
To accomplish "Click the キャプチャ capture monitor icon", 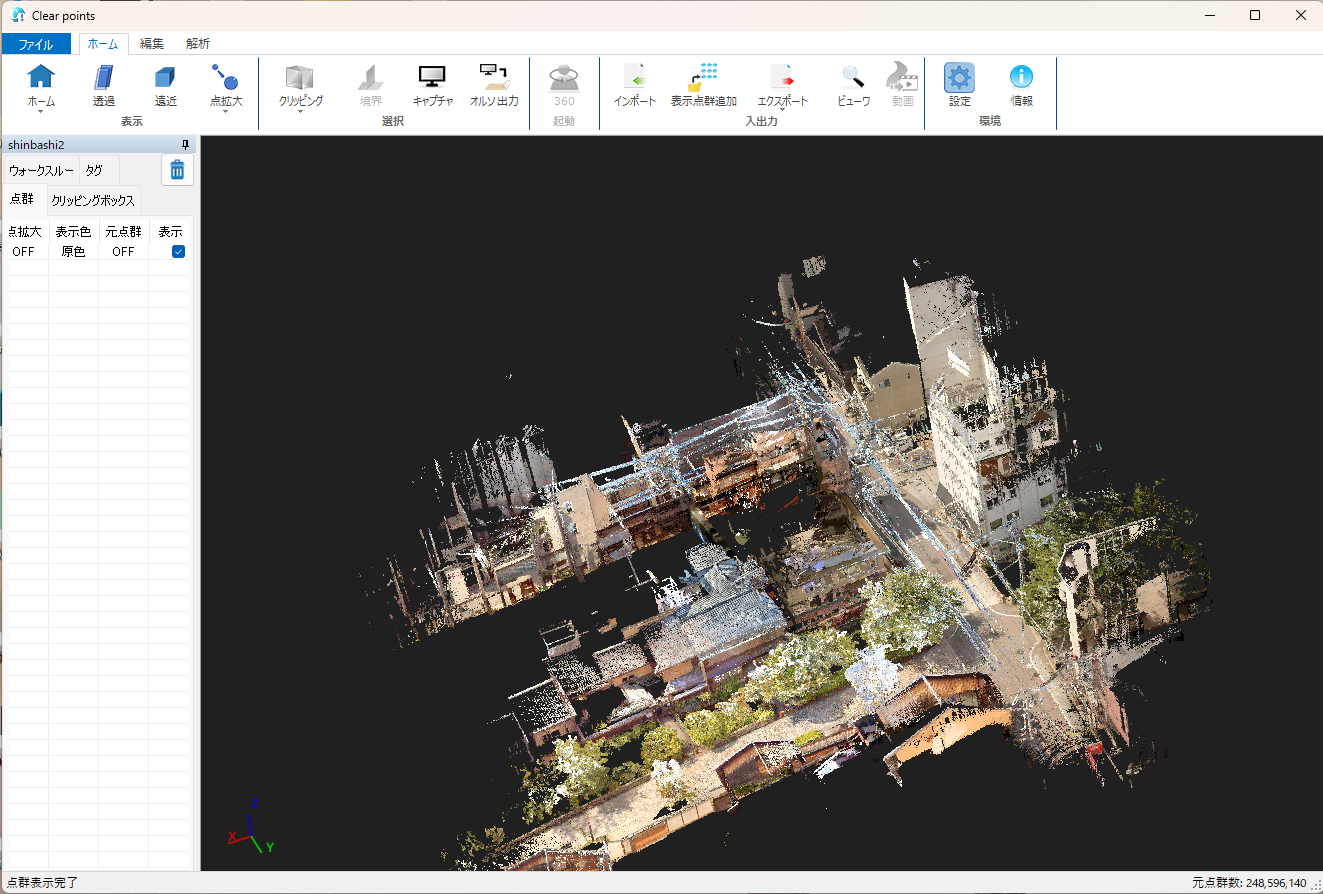I will pyautogui.click(x=432, y=78).
